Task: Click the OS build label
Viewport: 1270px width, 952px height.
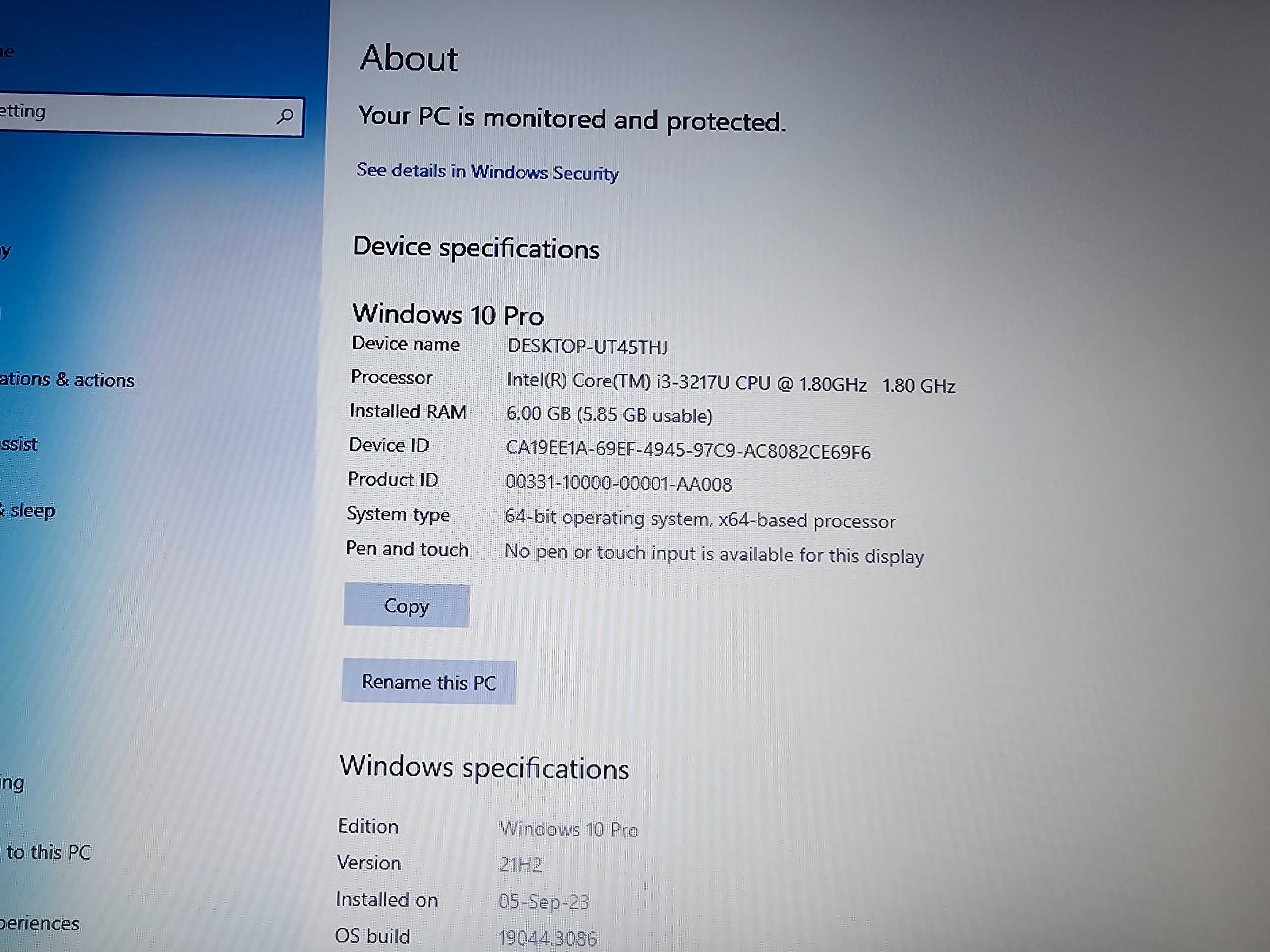Action: [372, 936]
